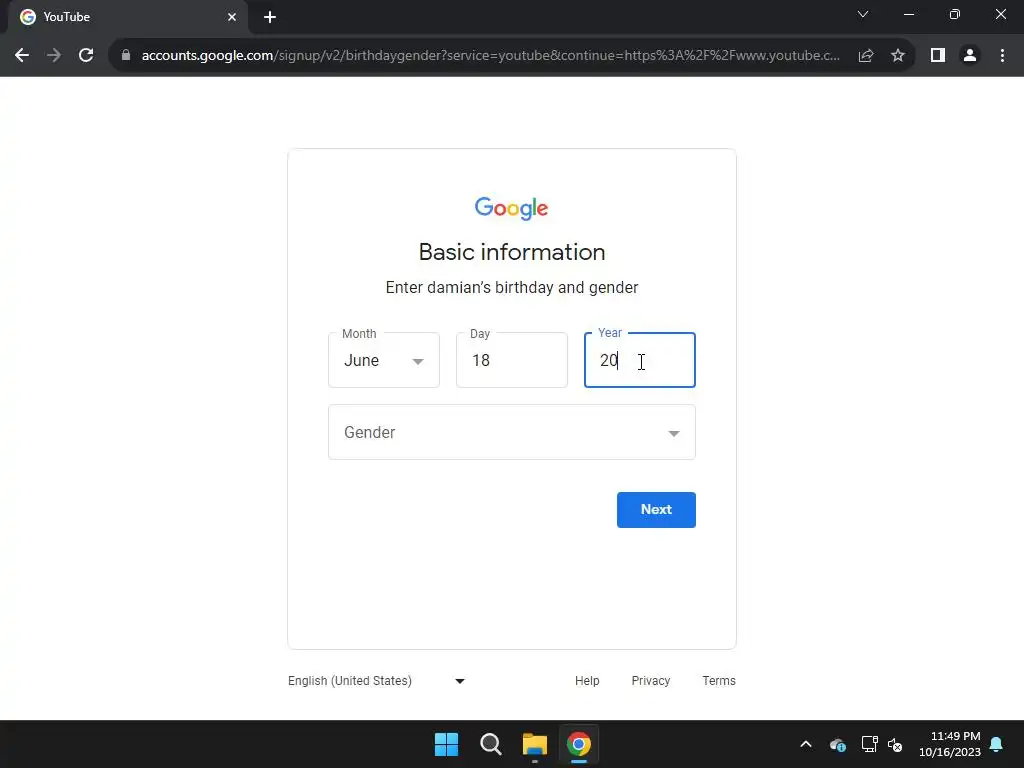The height and width of the screenshot is (768, 1024).
Task: Expand the Gender dropdown
Action: [511, 432]
